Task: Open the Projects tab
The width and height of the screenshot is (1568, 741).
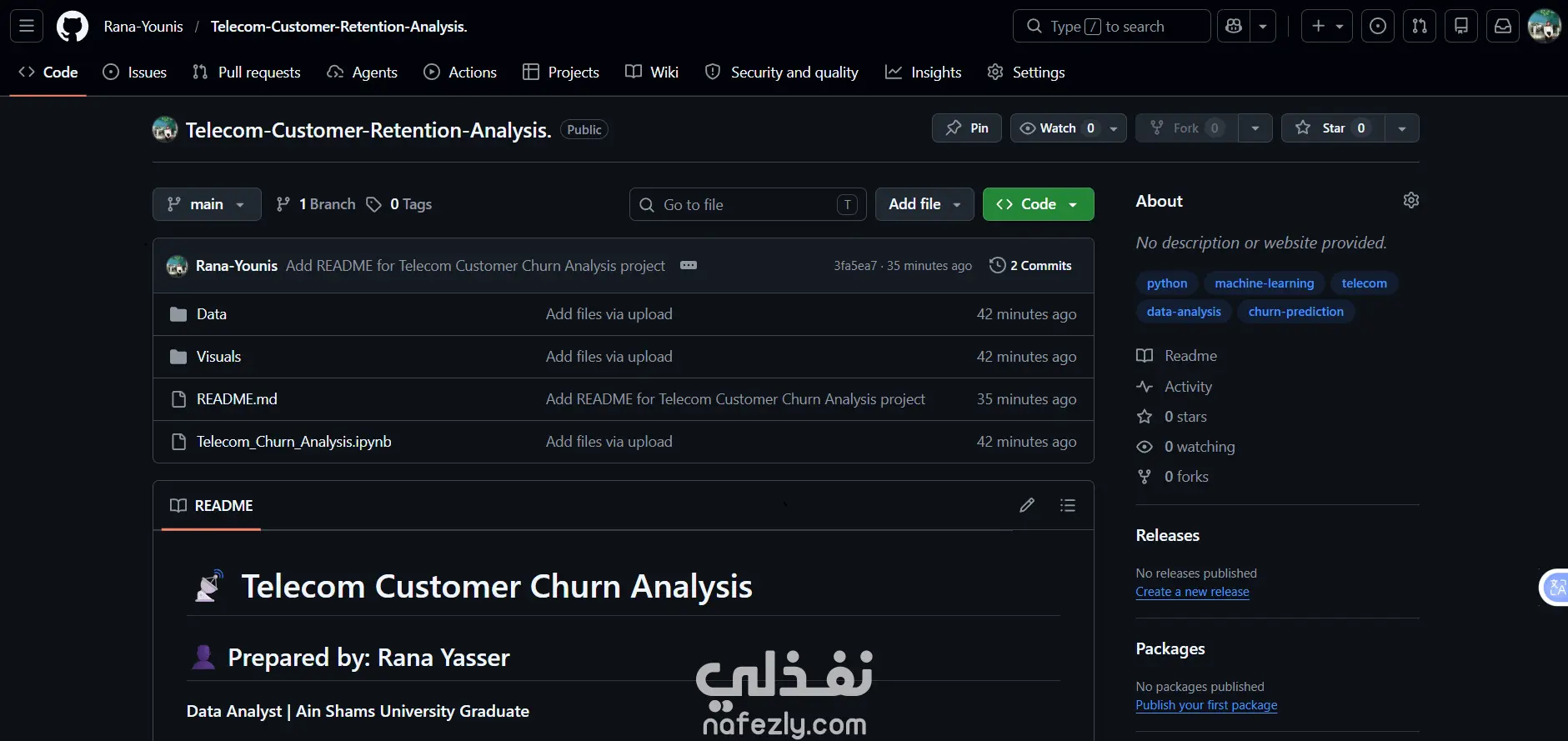Action: [x=561, y=73]
